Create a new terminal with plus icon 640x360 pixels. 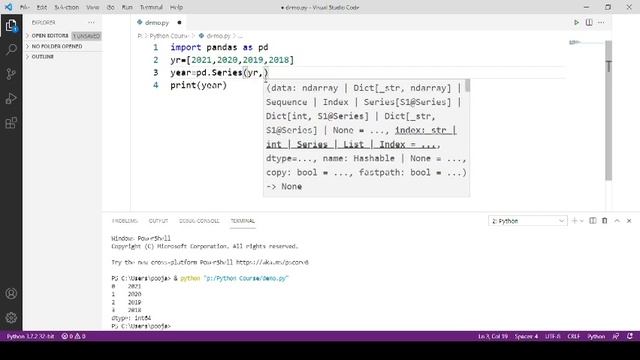click(x=574, y=221)
